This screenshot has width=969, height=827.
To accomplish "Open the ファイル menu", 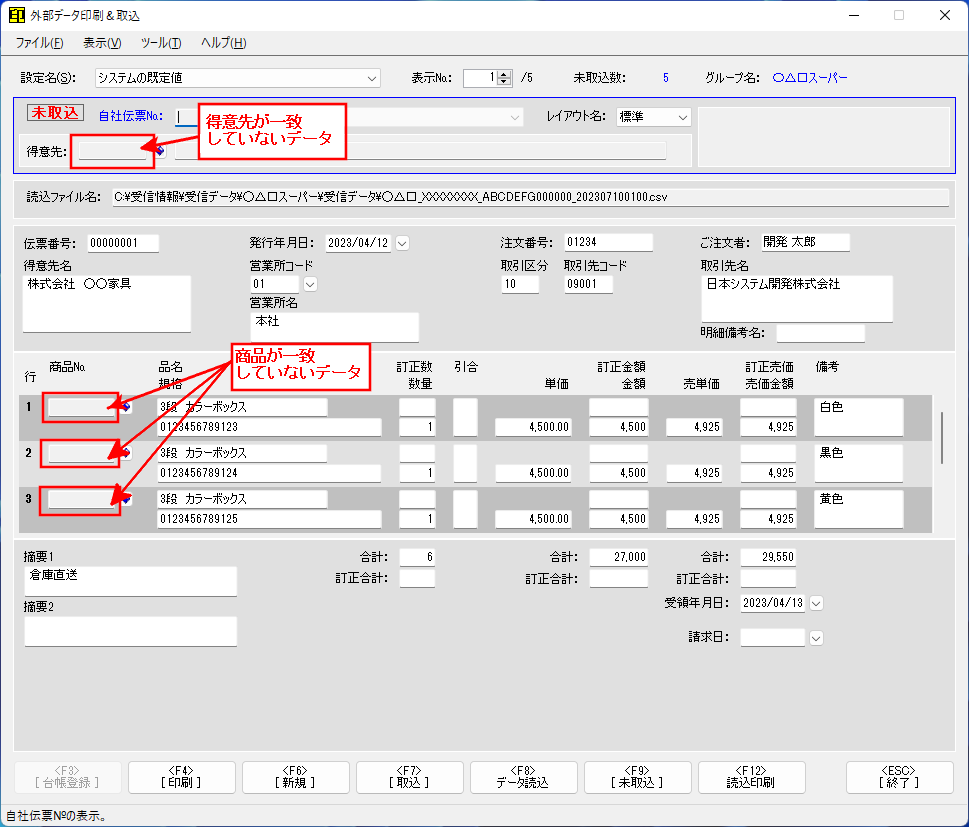I will coord(39,43).
